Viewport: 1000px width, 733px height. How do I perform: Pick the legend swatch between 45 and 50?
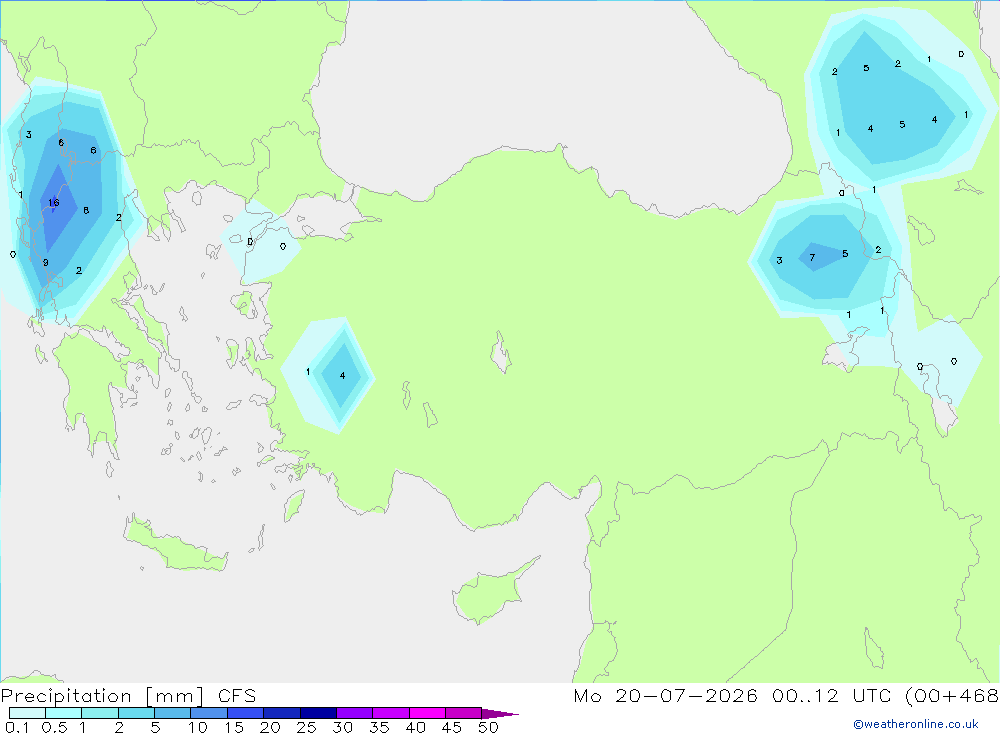point(464,713)
